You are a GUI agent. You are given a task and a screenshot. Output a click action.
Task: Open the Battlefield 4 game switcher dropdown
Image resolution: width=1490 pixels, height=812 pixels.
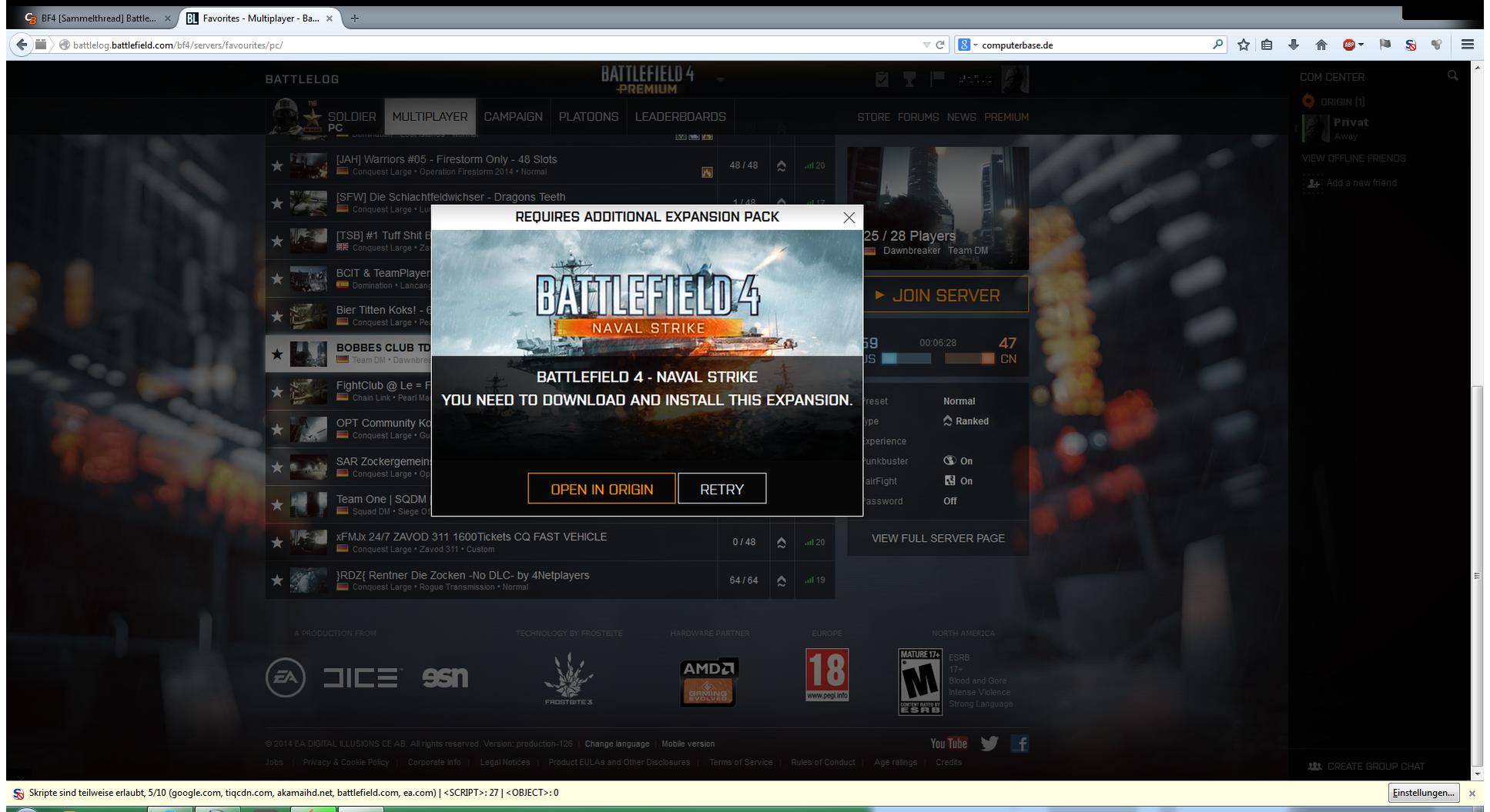click(x=720, y=79)
